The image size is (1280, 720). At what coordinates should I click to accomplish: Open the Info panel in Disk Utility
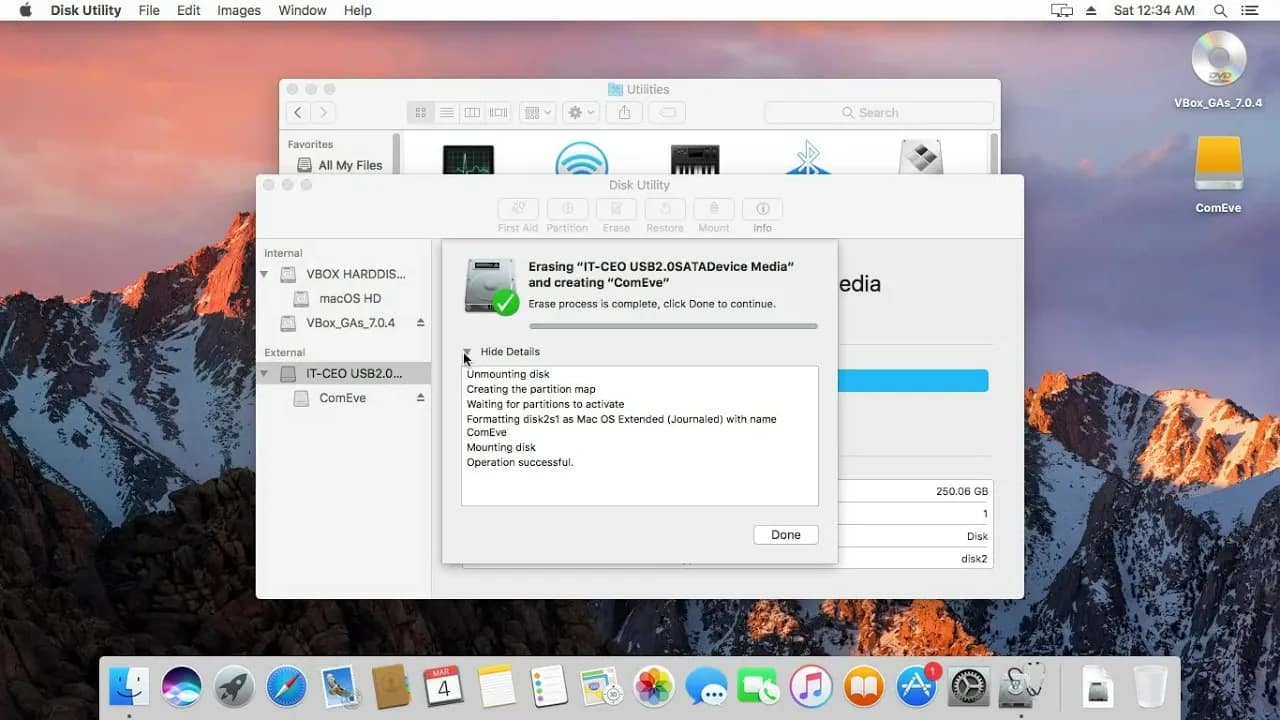(762, 214)
